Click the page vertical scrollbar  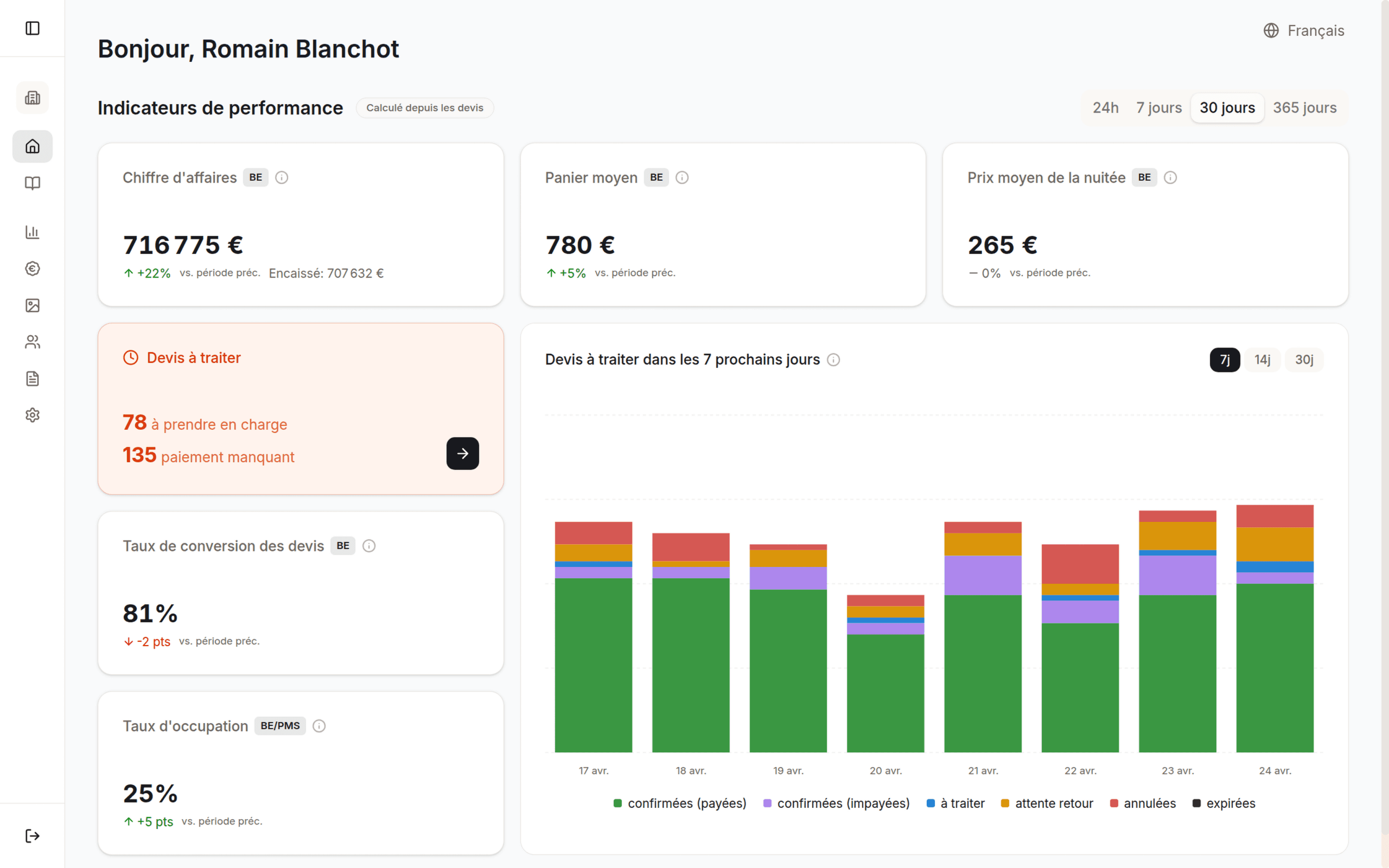tap(1385, 418)
